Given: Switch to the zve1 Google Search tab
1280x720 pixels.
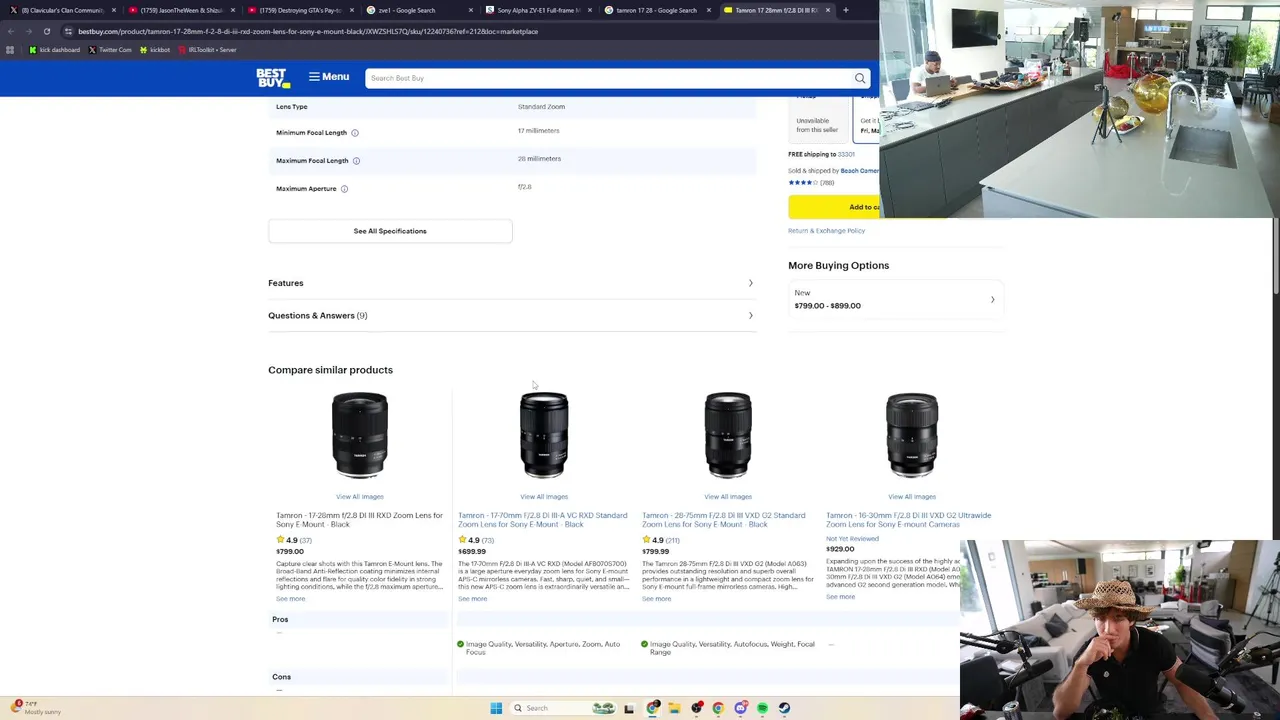Looking at the screenshot, I should (419, 10).
